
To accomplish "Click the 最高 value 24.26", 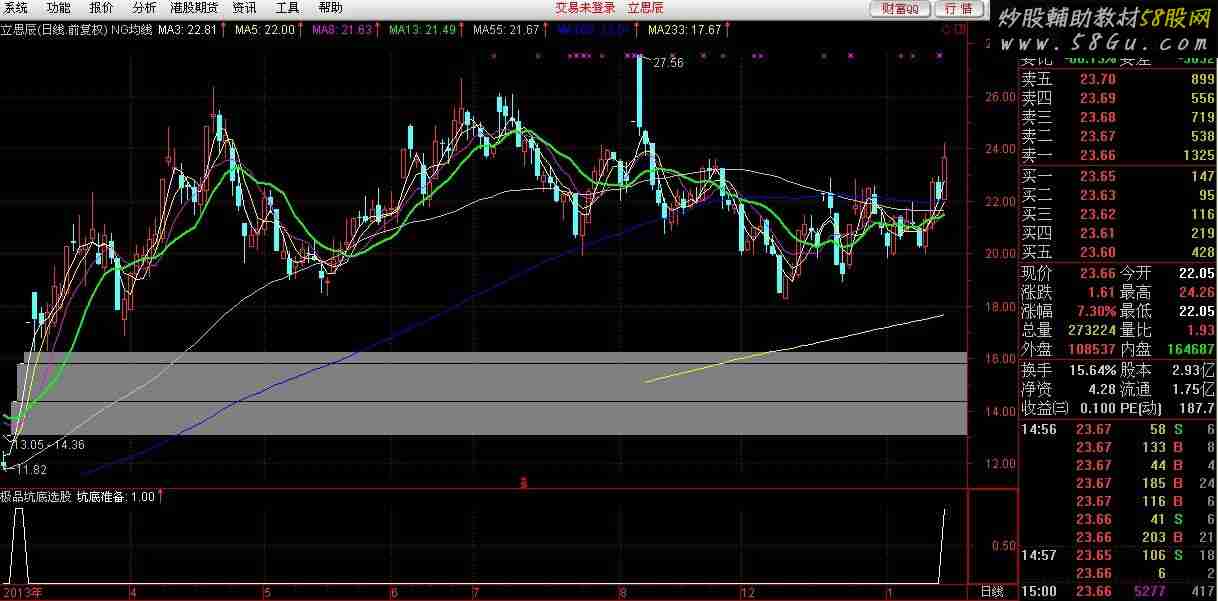I will (1196, 292).
